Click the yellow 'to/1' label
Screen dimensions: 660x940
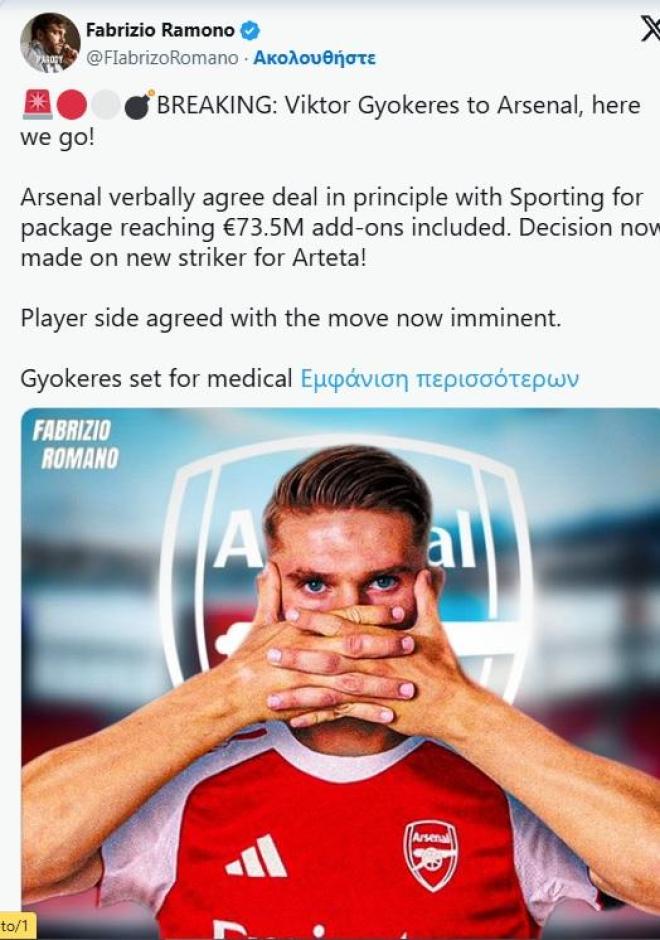(17, 926)
